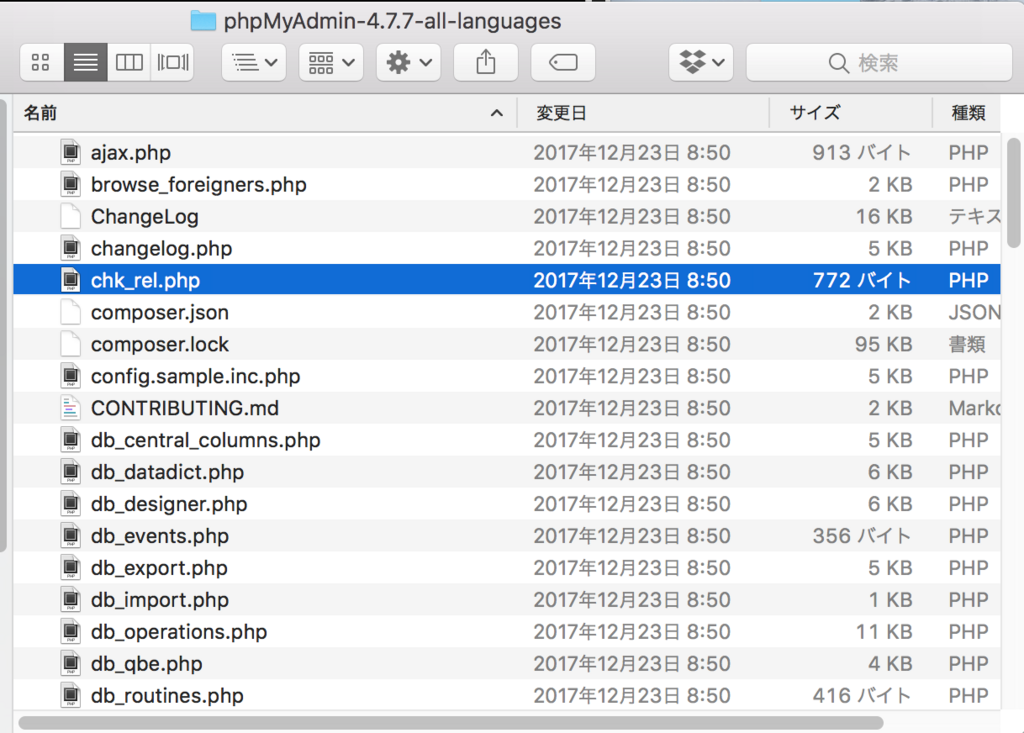The image size is (1024, 733).
Task: Click the db_qbe.php file icon
Action: point(71,664)
